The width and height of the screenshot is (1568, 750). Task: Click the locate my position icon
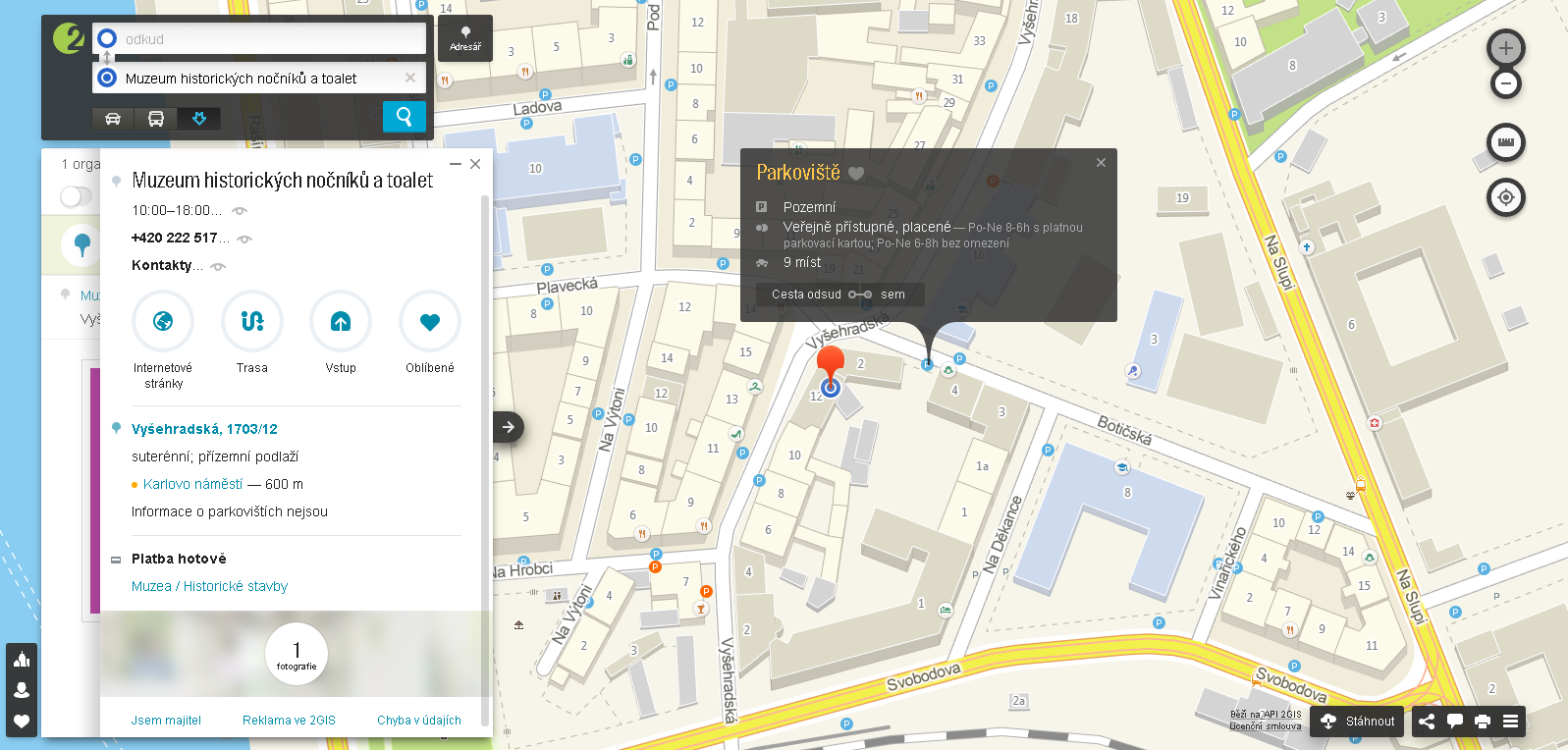coord(1505,197)
